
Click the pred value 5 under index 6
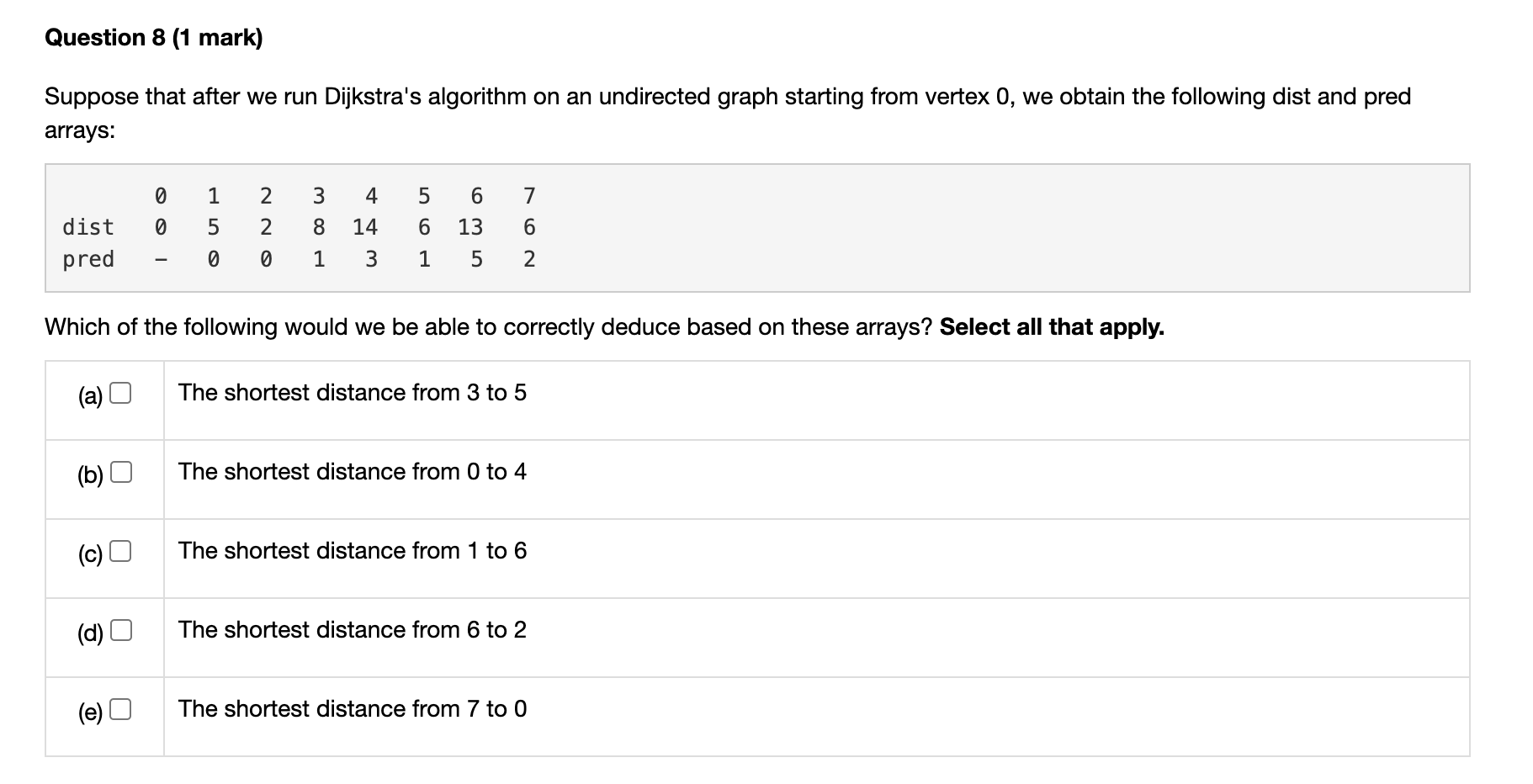coord(475,258)
